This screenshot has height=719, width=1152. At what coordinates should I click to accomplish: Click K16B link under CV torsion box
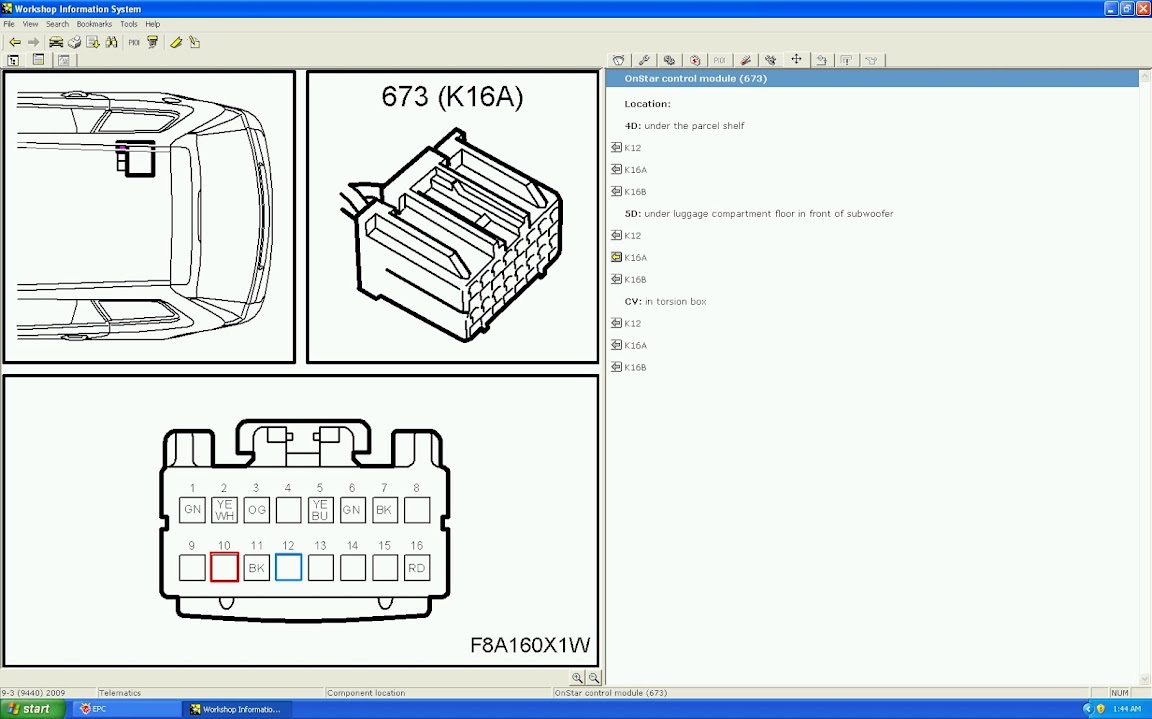635,367
